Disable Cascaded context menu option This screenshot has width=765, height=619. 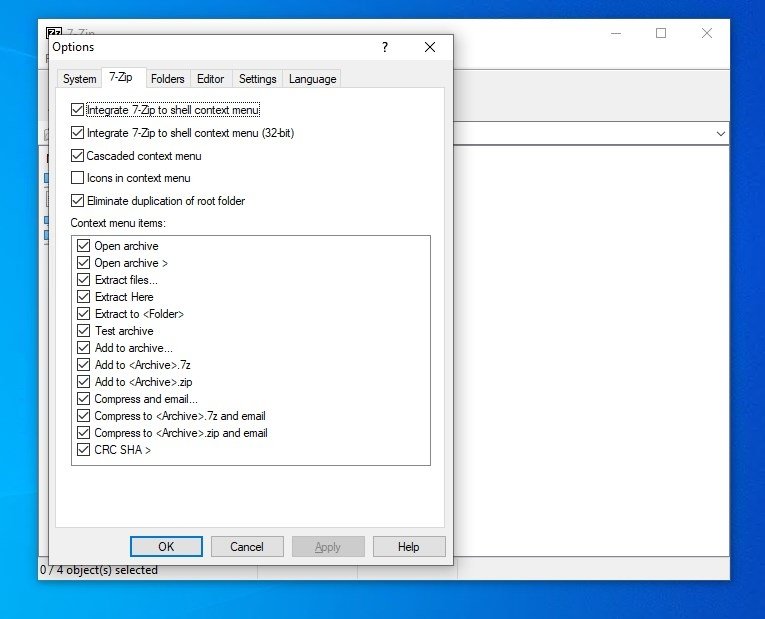(x=77, y=156)
